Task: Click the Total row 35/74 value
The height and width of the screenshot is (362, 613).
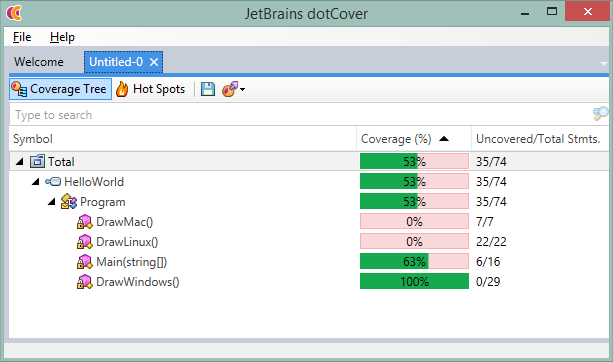Action: click(x=491, y=162)
